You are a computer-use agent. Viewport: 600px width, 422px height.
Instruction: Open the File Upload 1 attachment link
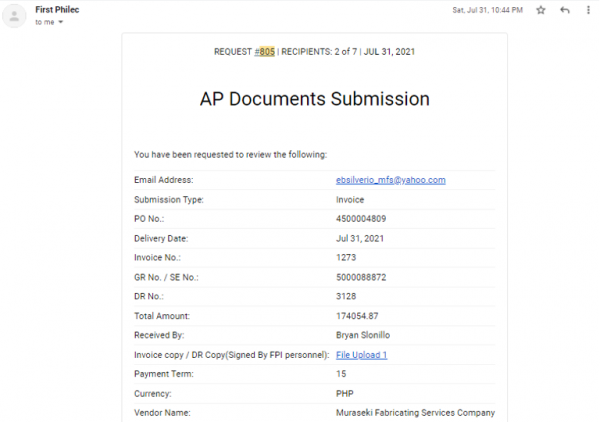point(362,355)
